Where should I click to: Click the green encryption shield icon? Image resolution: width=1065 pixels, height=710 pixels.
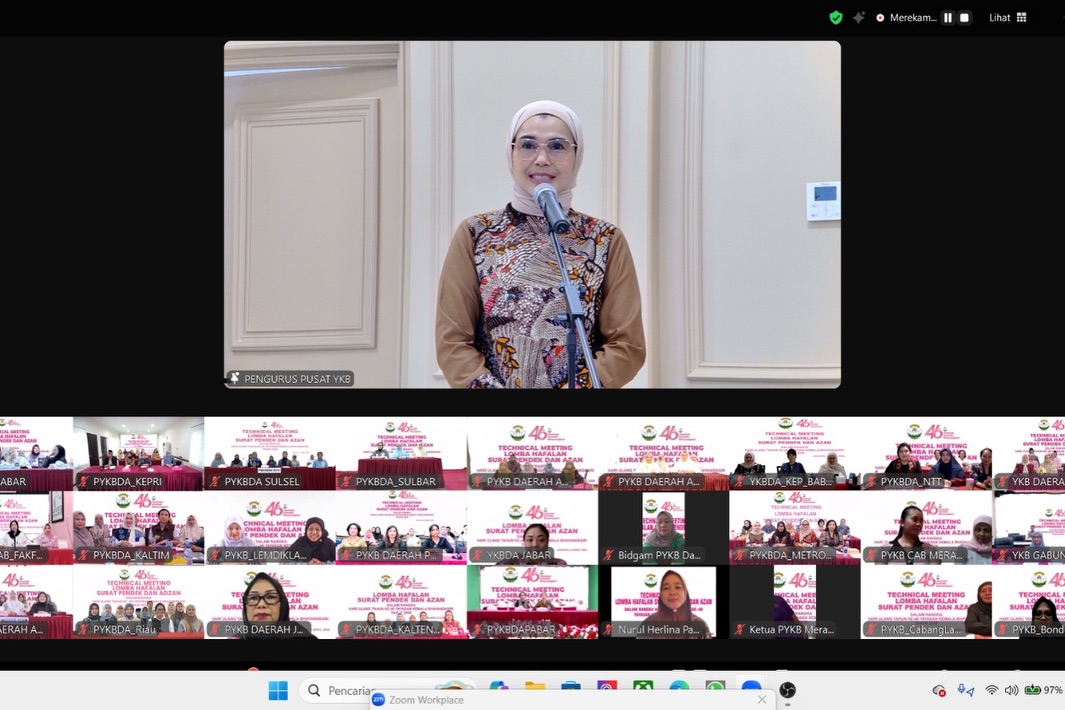[836, 17]
